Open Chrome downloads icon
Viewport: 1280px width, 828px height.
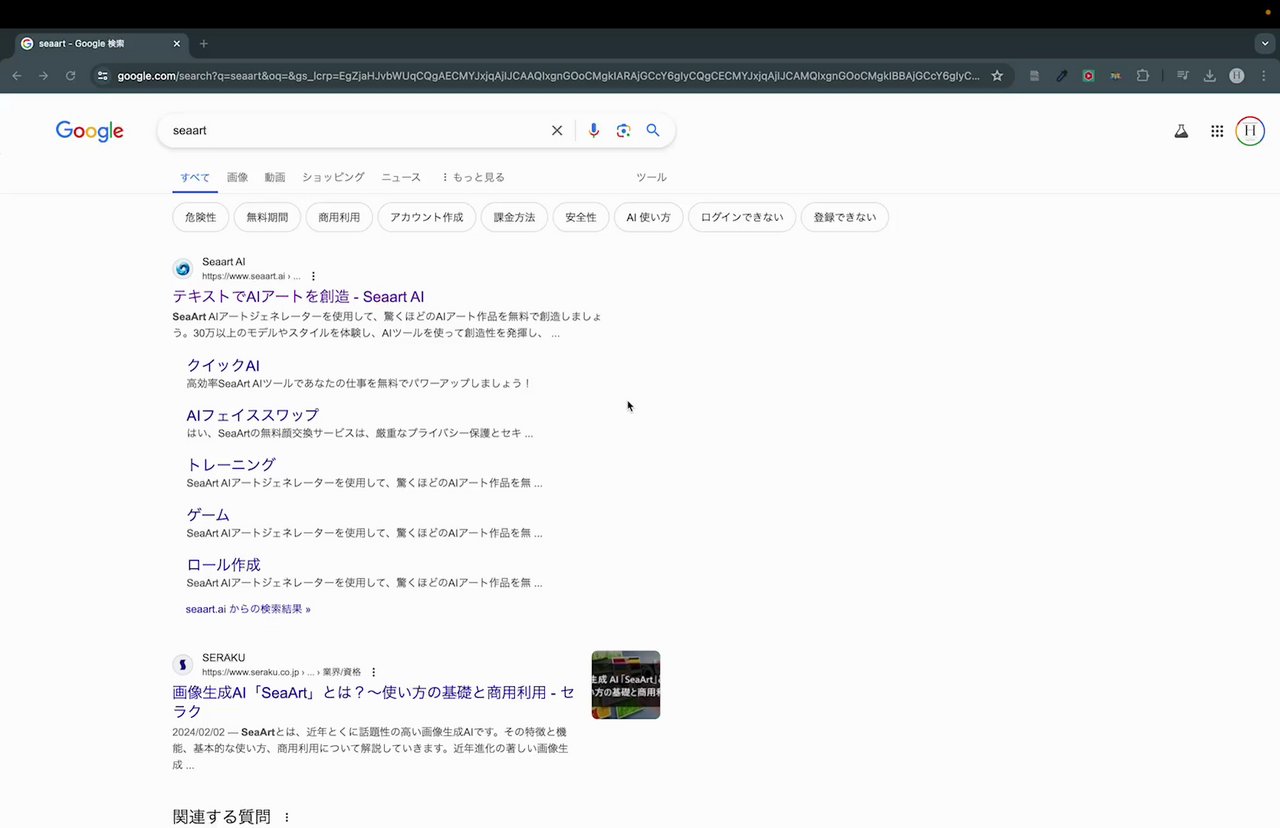[x=1210, y=76]
